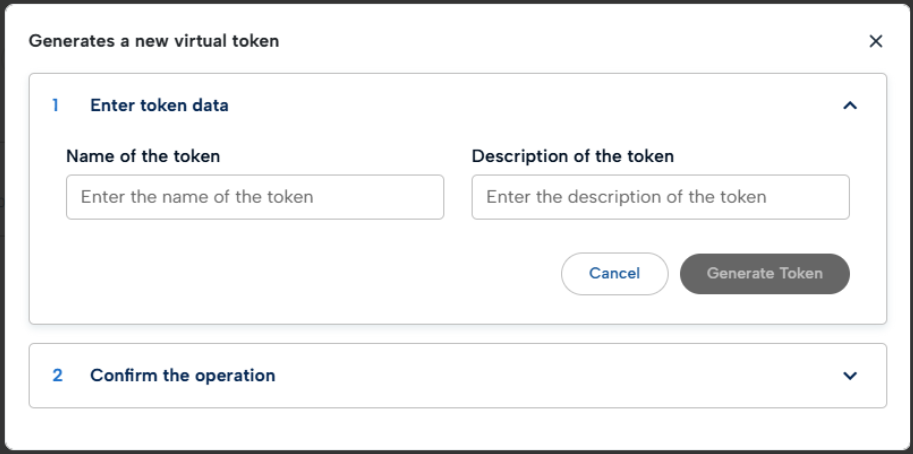Image resolution: width=913 pixels, height=454 pixels.
Task: Click step number 1 indicator
Action: click(x=56, y=105)
